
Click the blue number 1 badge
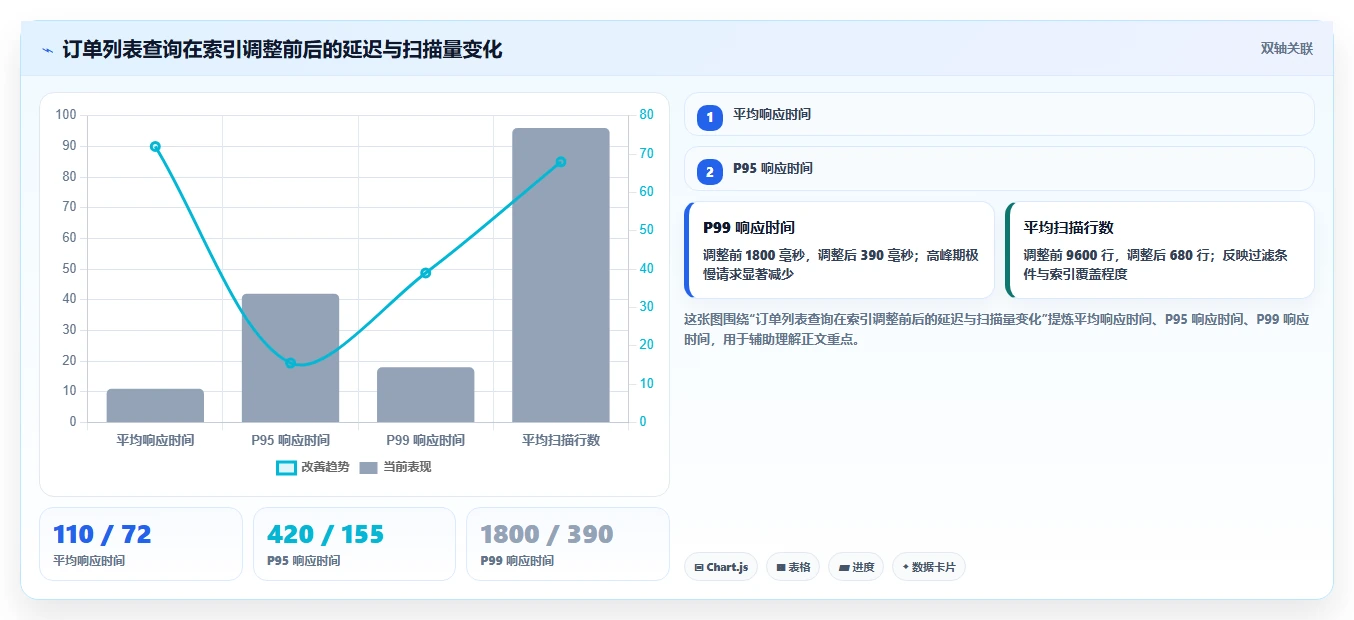710,117
